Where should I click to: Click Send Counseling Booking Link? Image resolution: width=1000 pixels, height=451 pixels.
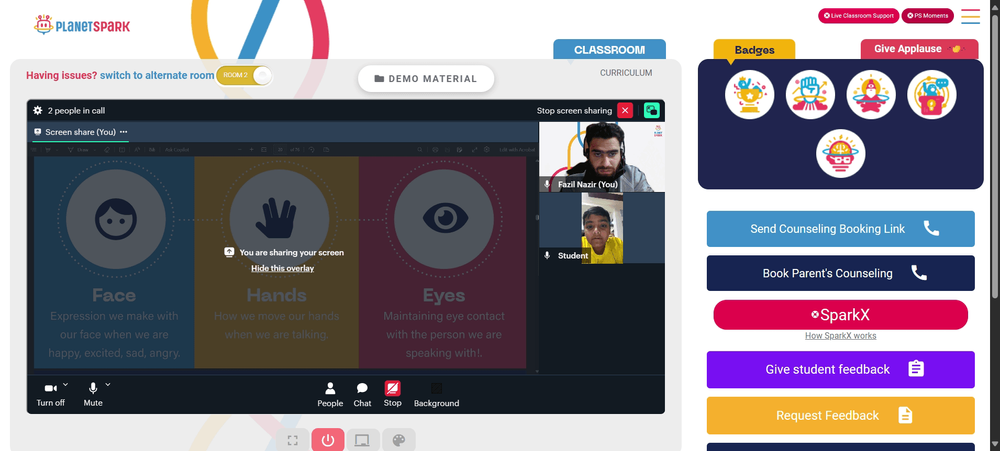click(x=841, y=228)
